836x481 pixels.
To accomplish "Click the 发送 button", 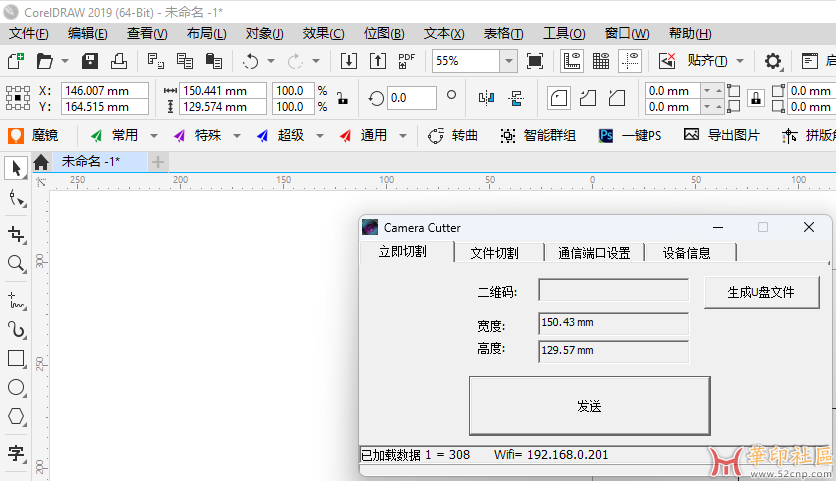I will [590, 406].
